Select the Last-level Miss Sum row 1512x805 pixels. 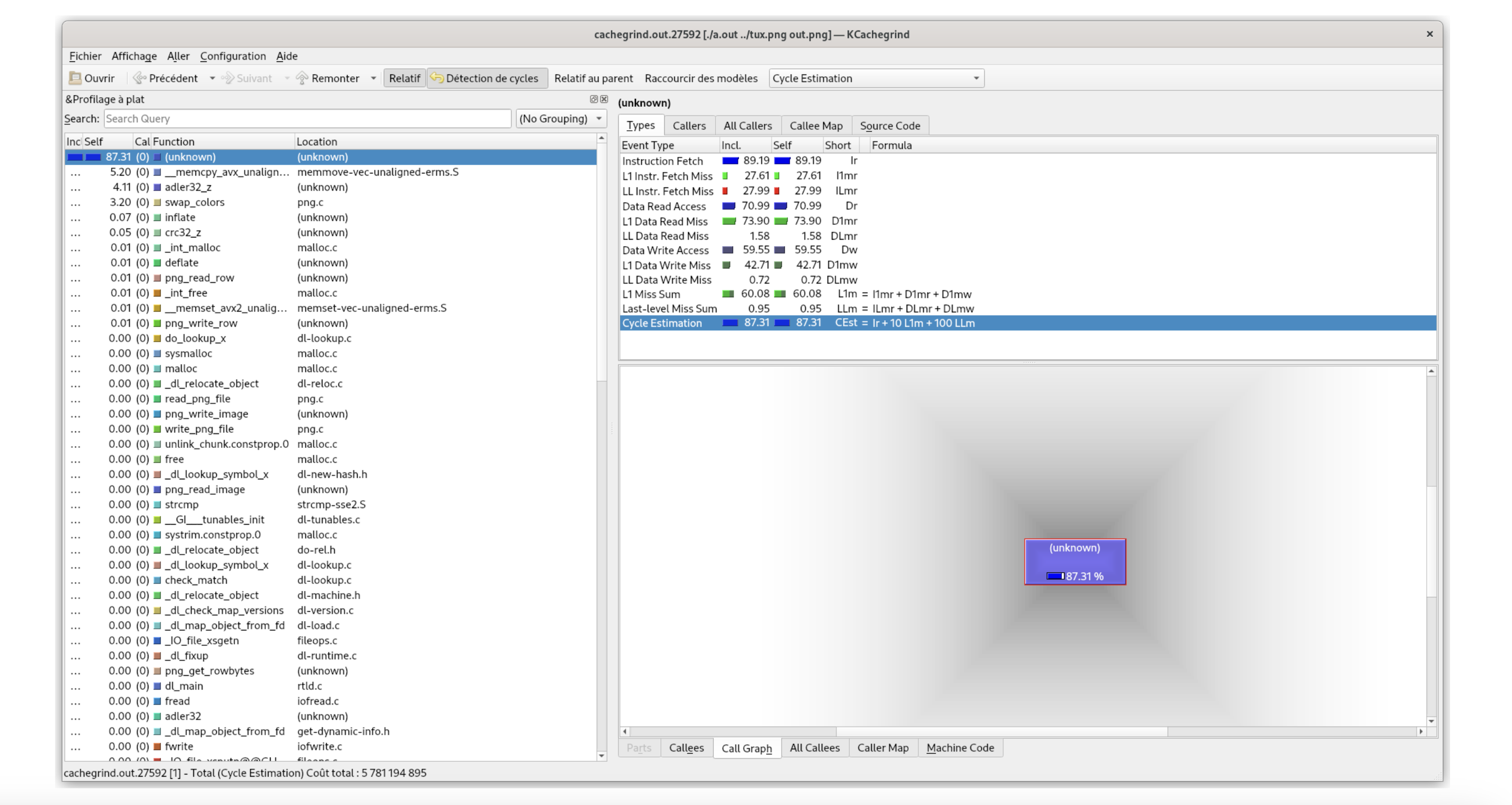point(1028,309)
